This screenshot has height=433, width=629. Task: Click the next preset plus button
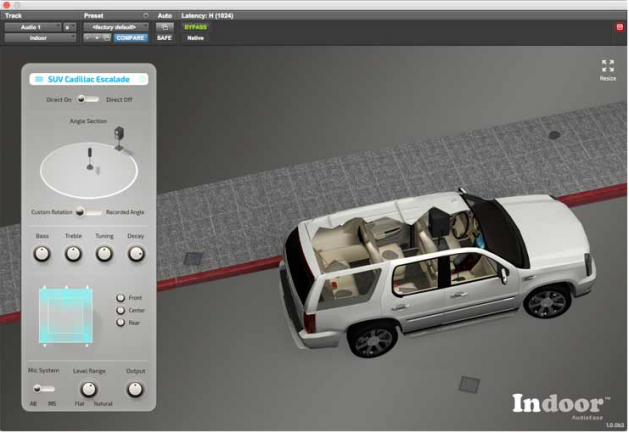point(97,38)
